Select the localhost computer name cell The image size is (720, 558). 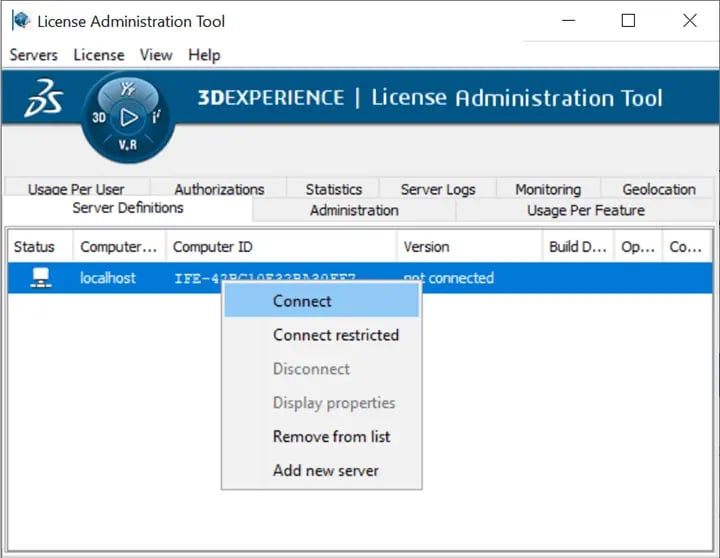pyautogui.click(x=108, y=278)
